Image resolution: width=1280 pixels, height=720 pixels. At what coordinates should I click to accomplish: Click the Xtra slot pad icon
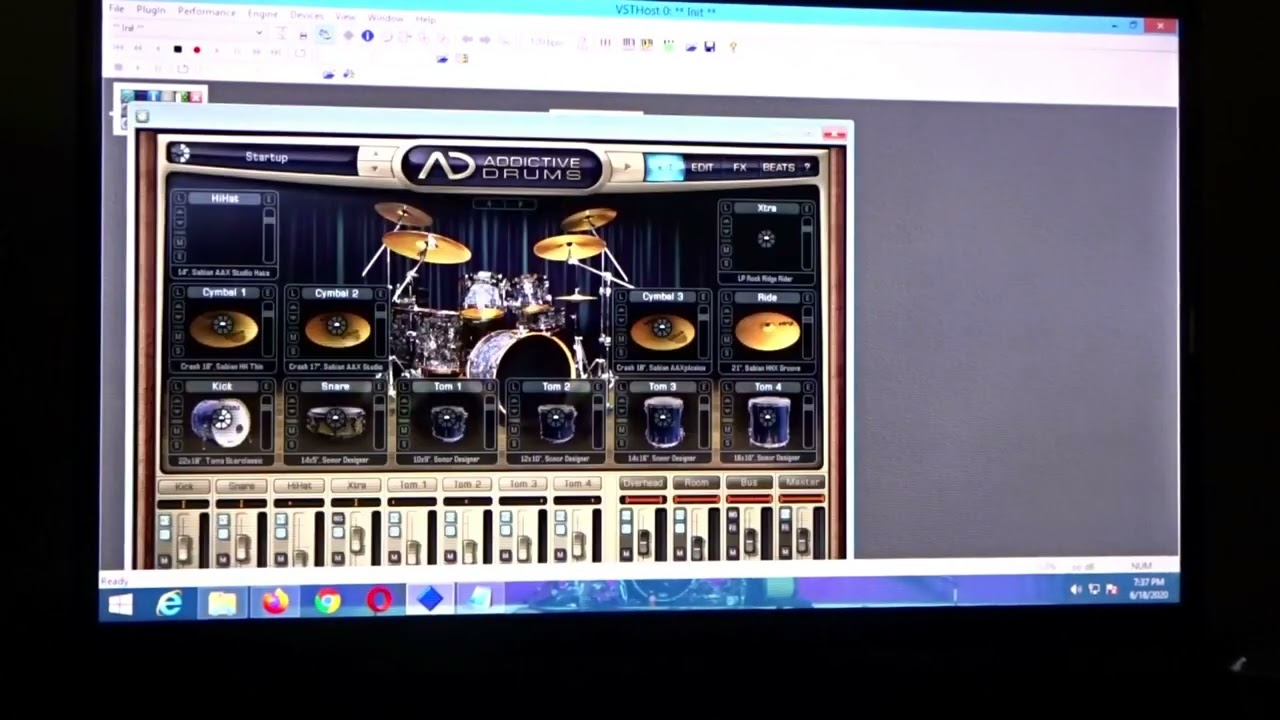(766, 239)
